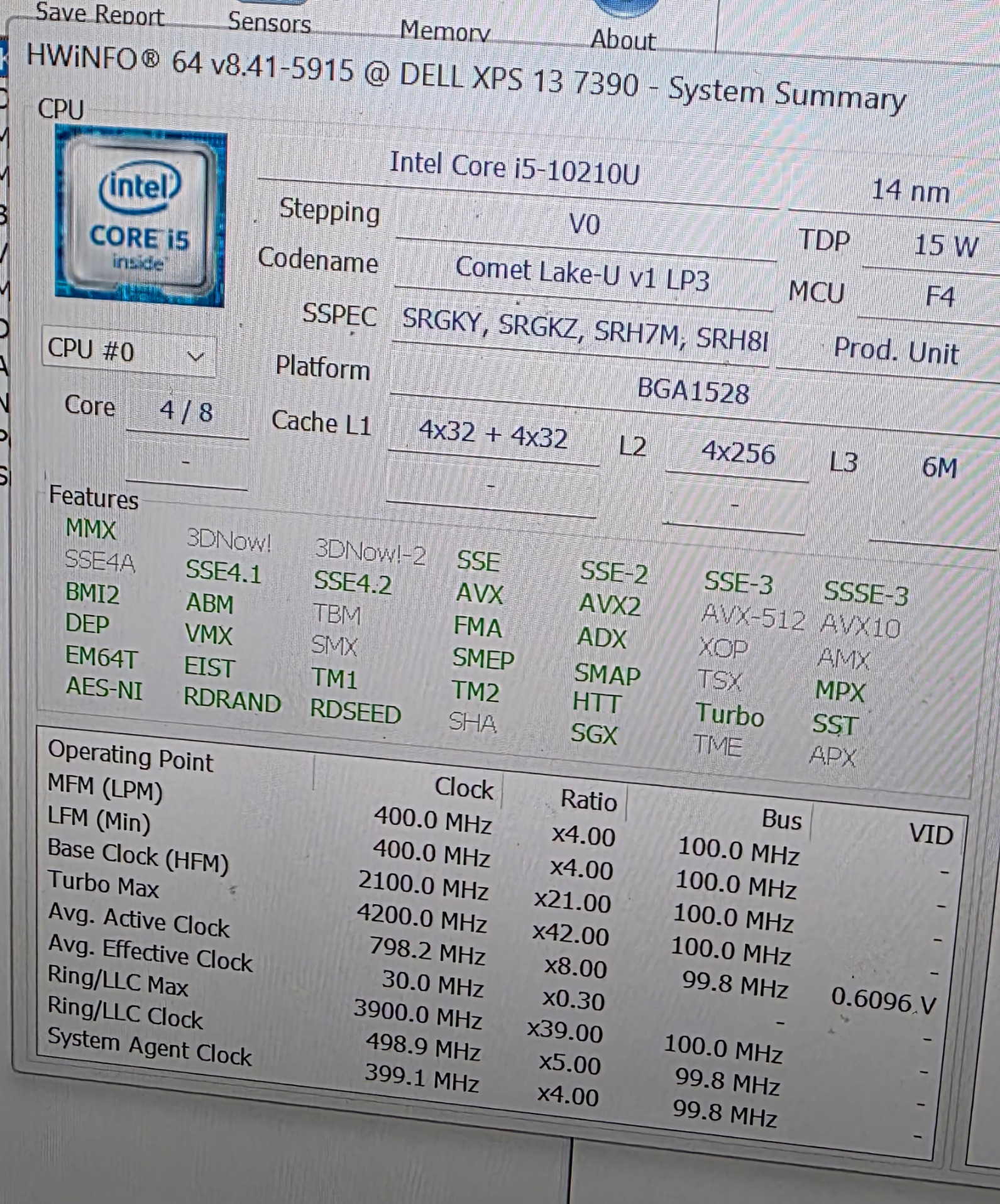Click the greyed-out SSE4A feature
The height and width of the screenshot is (1204, 1000).
pyautogui.click(x=100, y=561)
